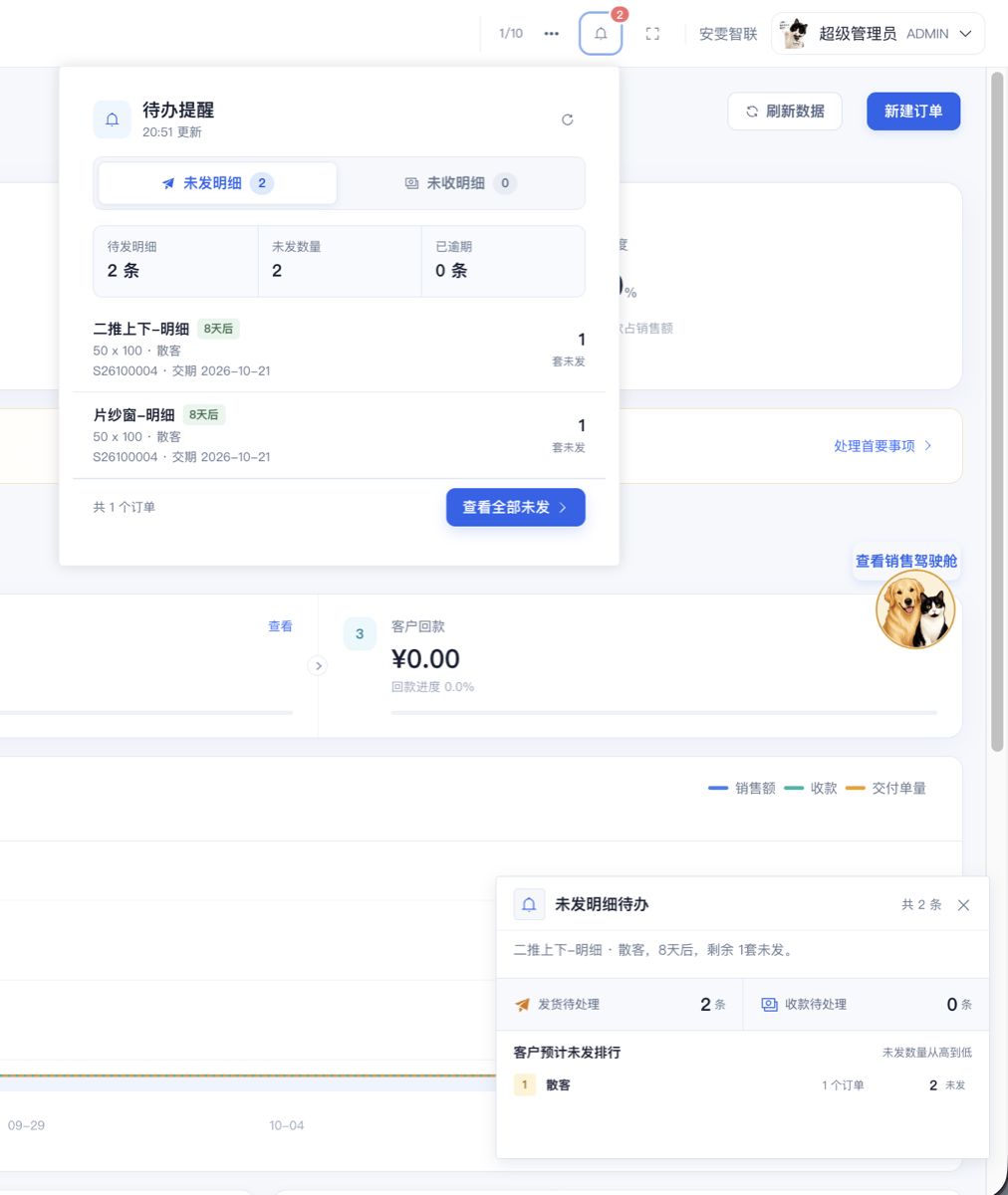
Task: Click the 二推上下-明细 · 散客 summary message
Action: tap(655, 950)
